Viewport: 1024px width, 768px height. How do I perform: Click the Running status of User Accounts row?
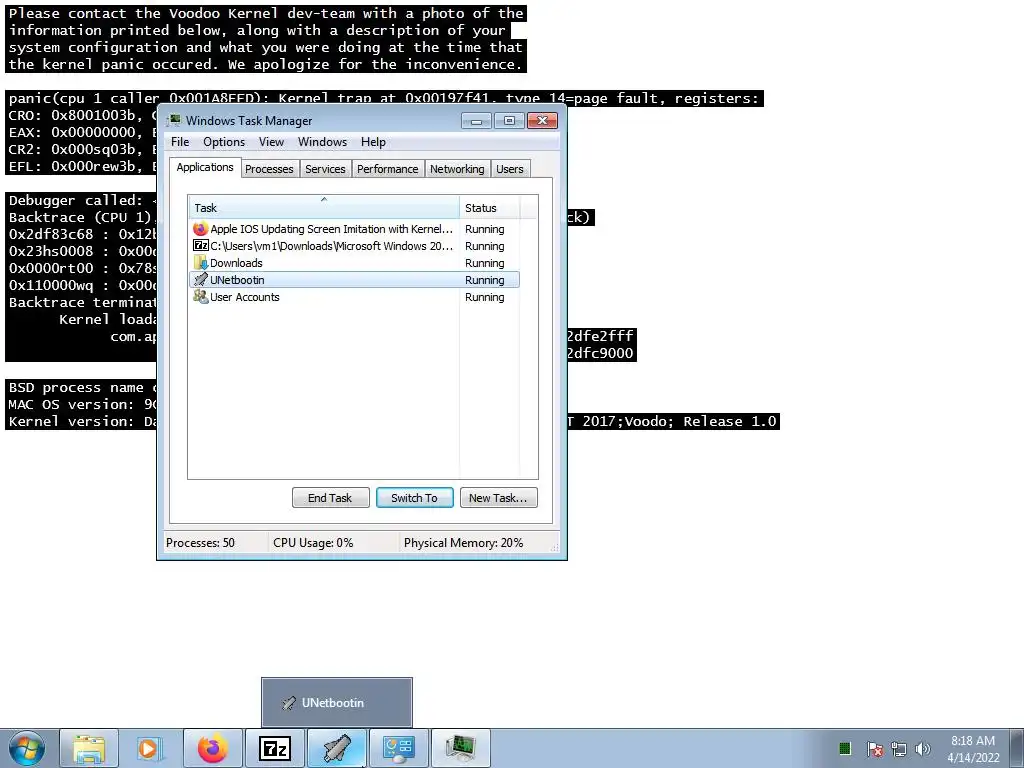point(485,296)
